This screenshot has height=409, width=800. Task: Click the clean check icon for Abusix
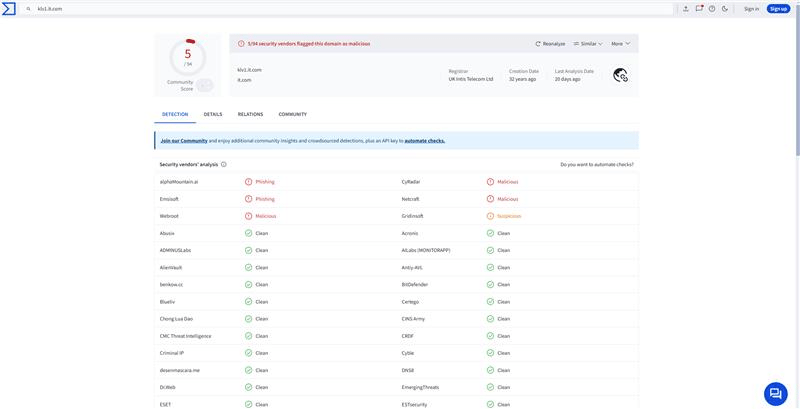click(248, 233)
